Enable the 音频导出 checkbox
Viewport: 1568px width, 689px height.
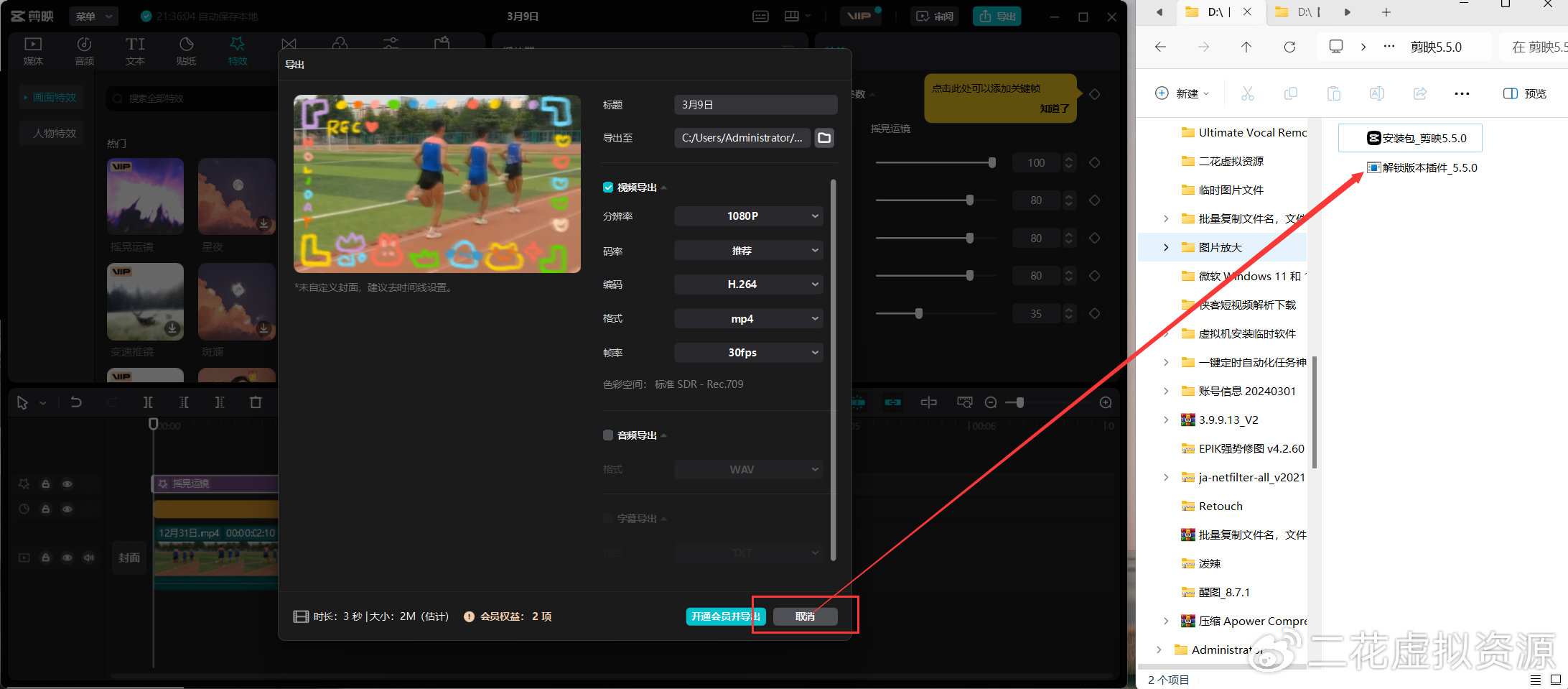tap(608, 435)
